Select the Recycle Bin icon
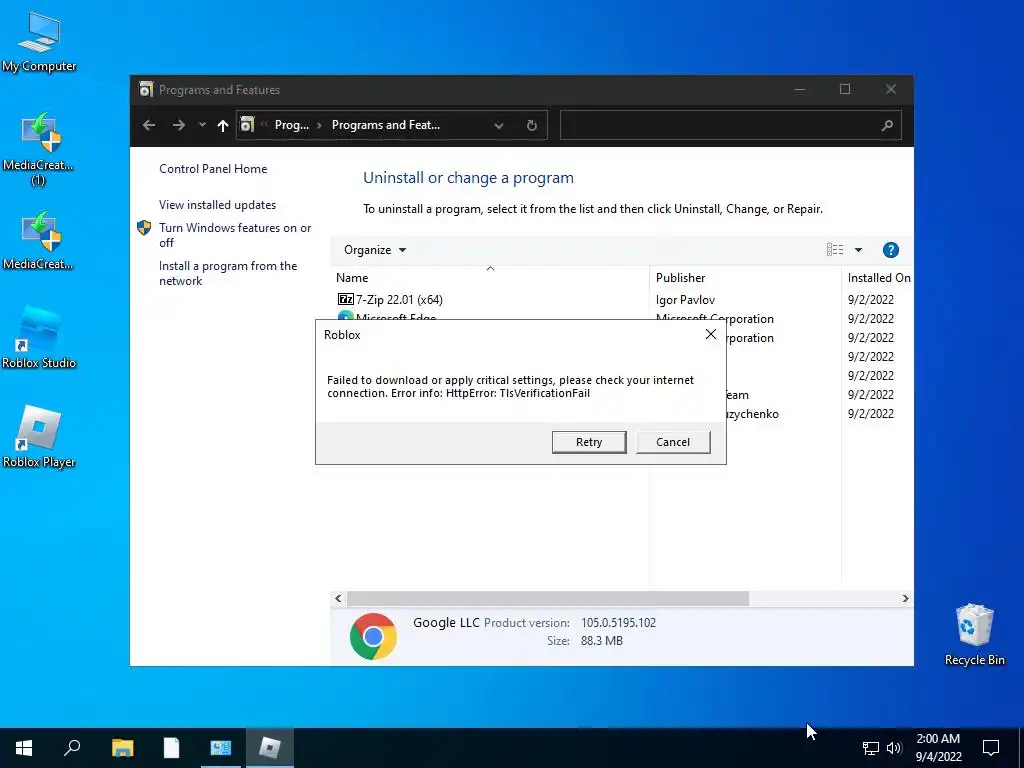Screen dimensions: 1024x768 pos(974,634)
